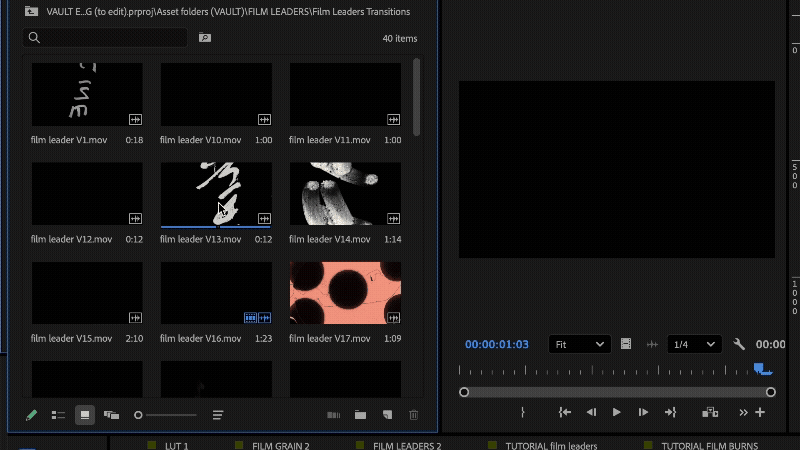Open the LUT 1 sequence tab

pyautogui.click(x=176, y=445)
